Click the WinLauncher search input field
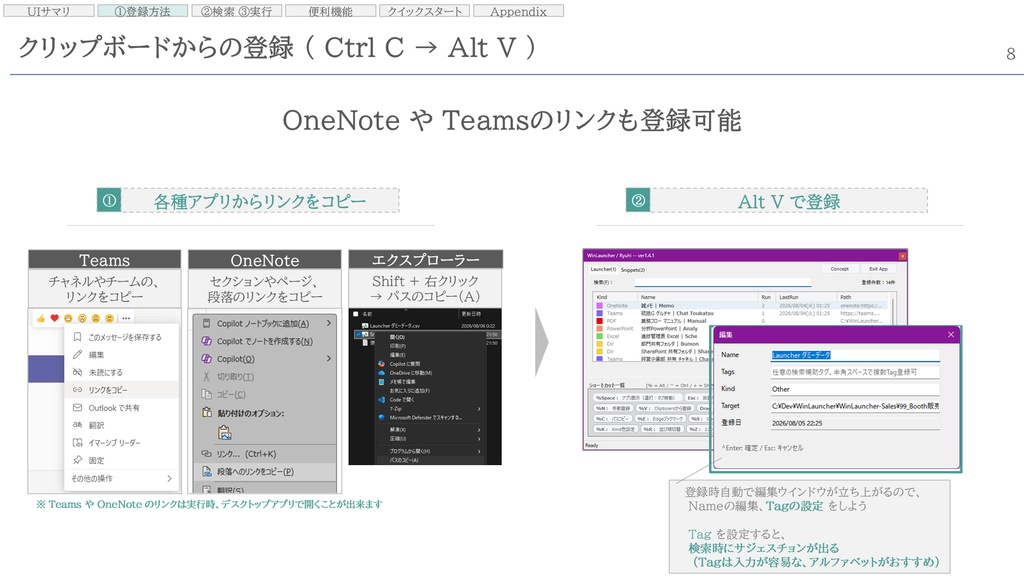 click(723, 282)
